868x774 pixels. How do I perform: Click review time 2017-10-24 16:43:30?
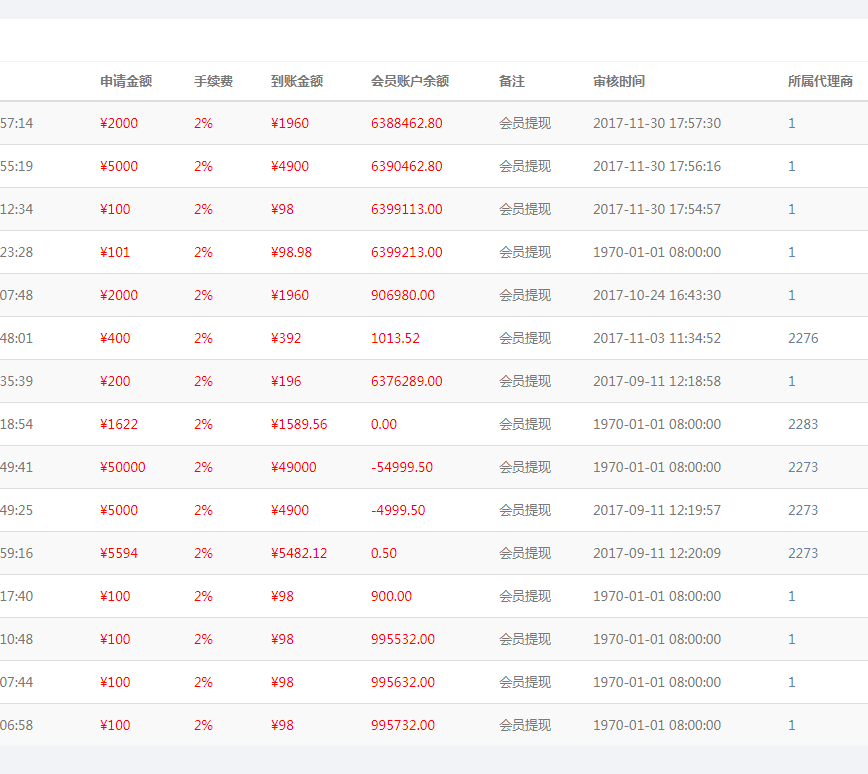[x=657, y=295]
